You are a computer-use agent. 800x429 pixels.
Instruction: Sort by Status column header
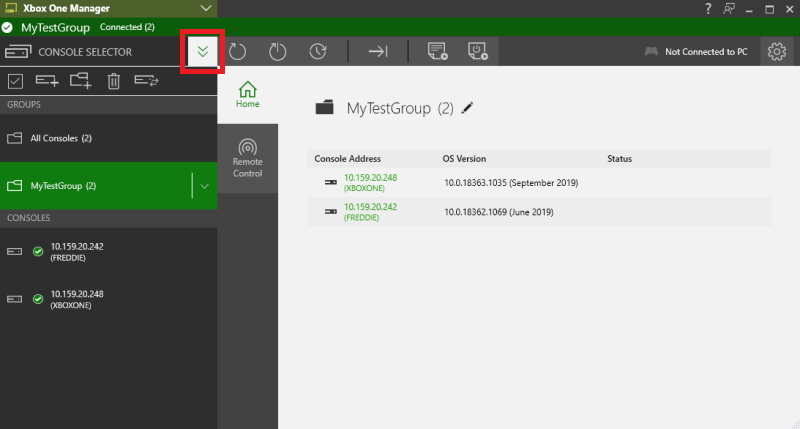[x=619, y=159]
